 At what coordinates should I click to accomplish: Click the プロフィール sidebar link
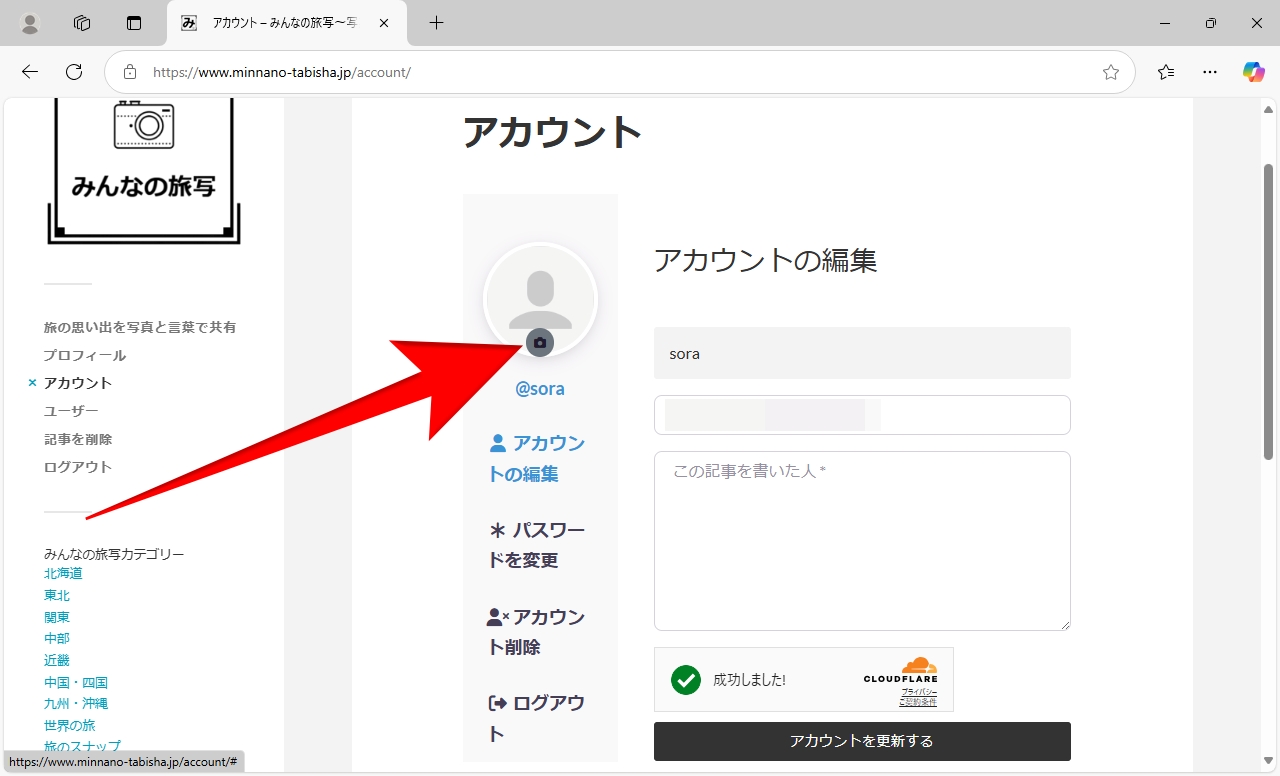pos(85,355)
